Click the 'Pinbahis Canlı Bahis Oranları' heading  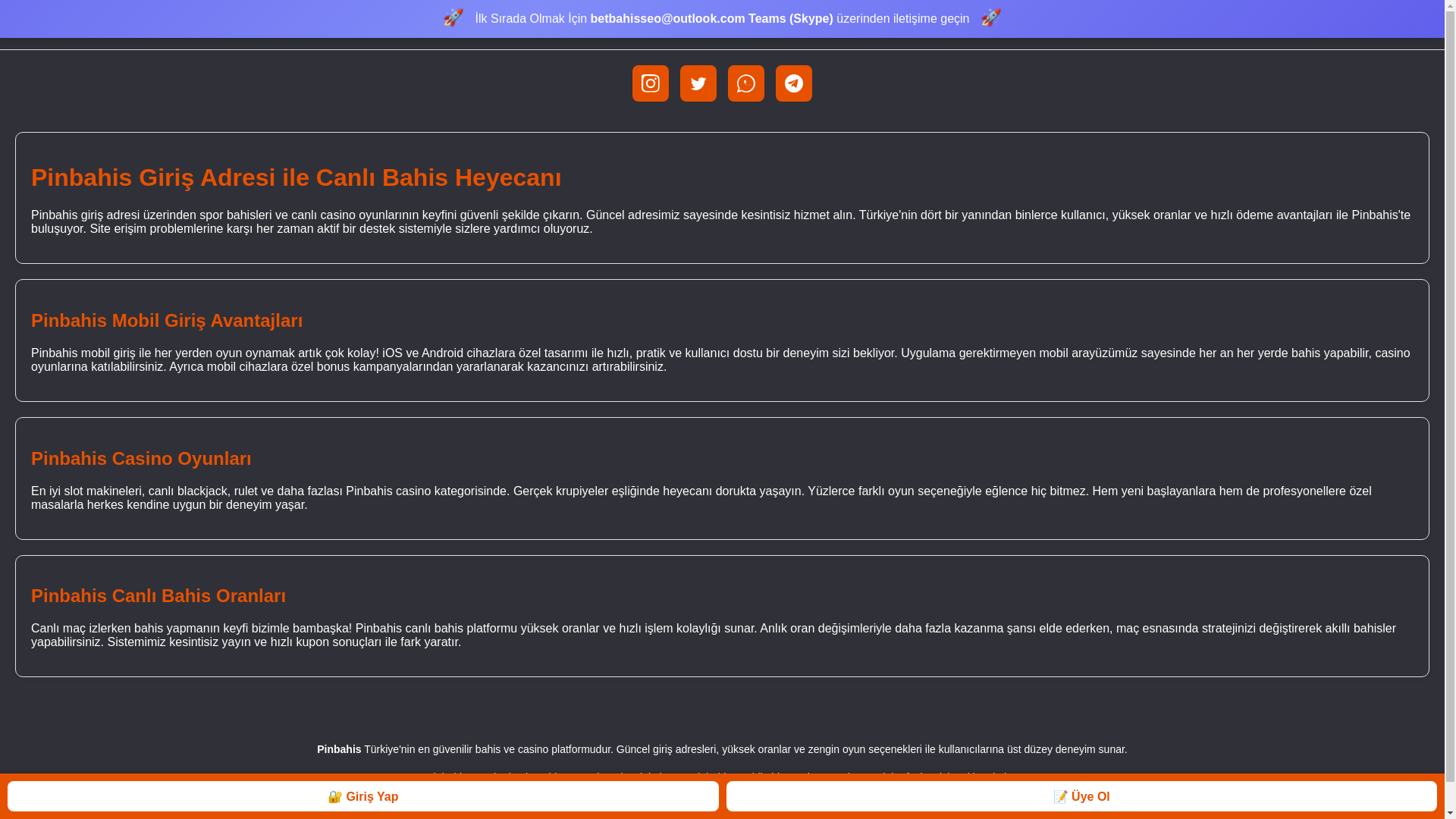click(158, 596)
